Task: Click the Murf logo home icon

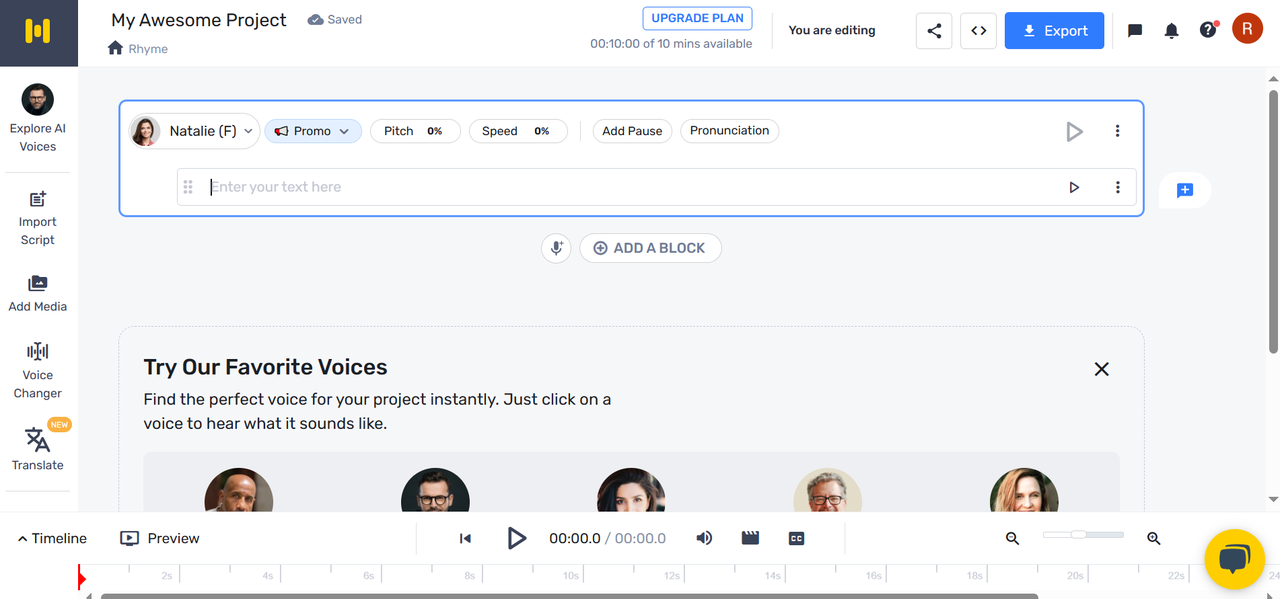Action: click(38, 32)
